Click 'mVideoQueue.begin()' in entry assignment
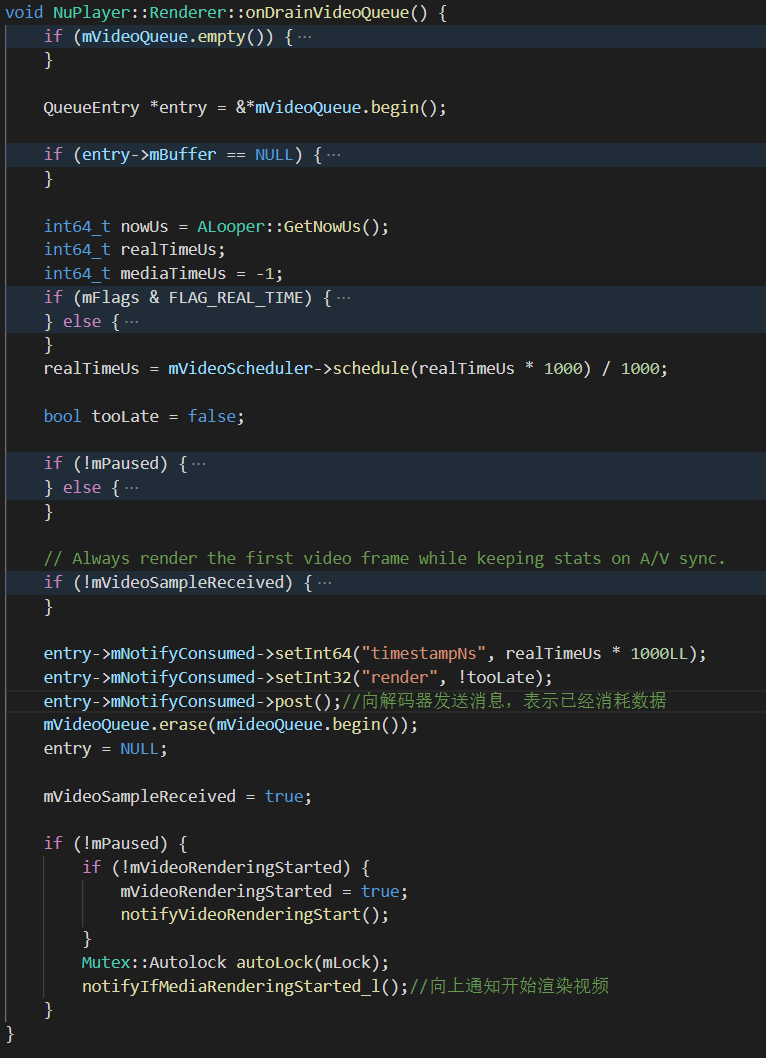Viewport: 766px width, 1058px height. [x=346, y=108]
